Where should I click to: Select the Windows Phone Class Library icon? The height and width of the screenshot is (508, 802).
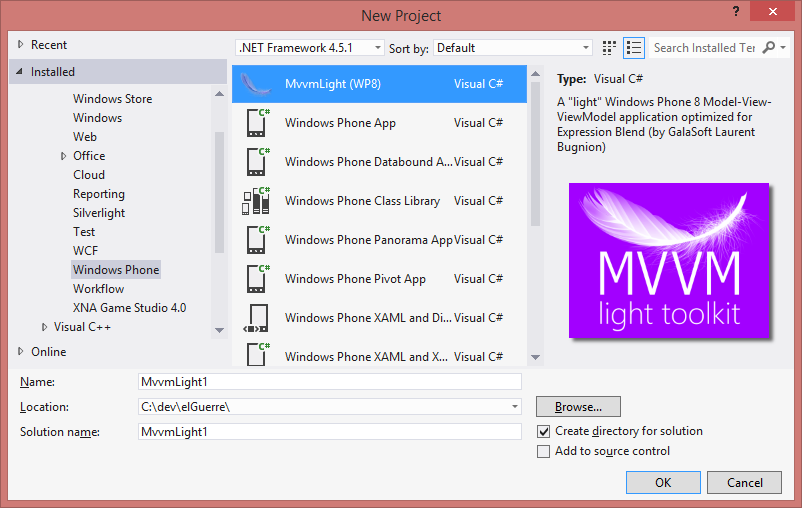(257, 201)
